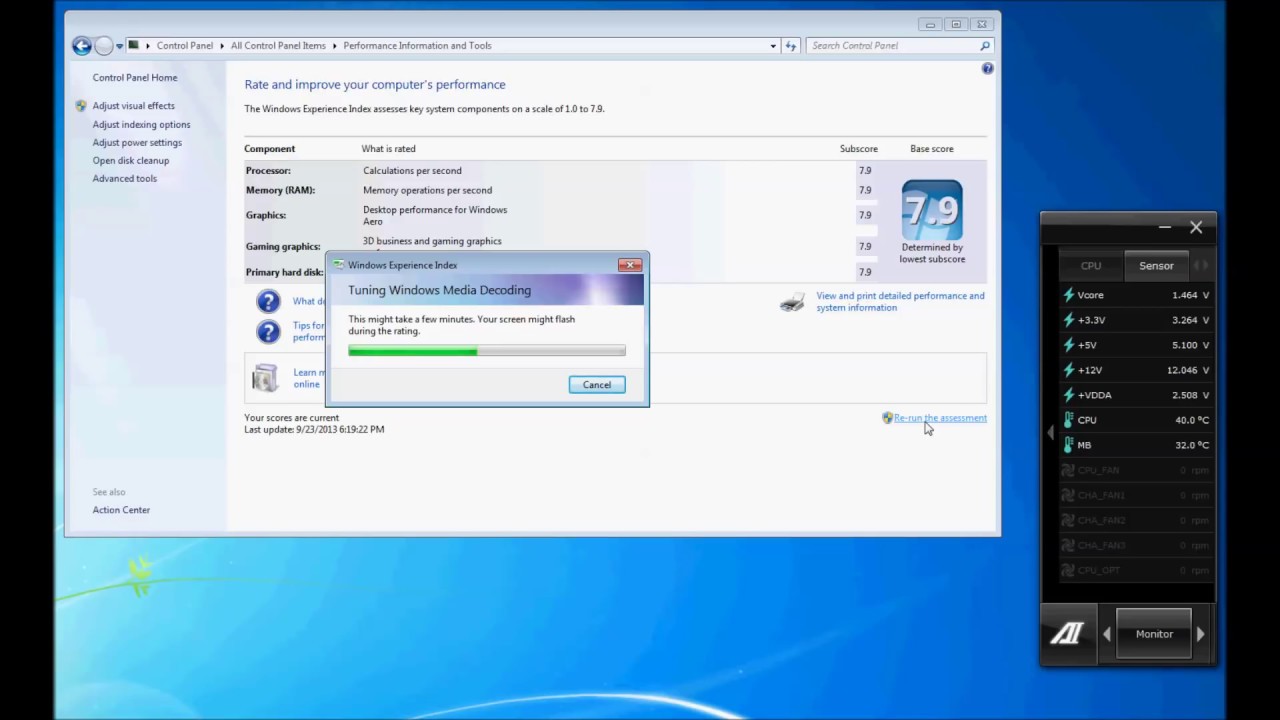Click the software box icon near Learn more
Image resolution: width=1280 pixels, height=720 pixels.
(x=265, y=378)
